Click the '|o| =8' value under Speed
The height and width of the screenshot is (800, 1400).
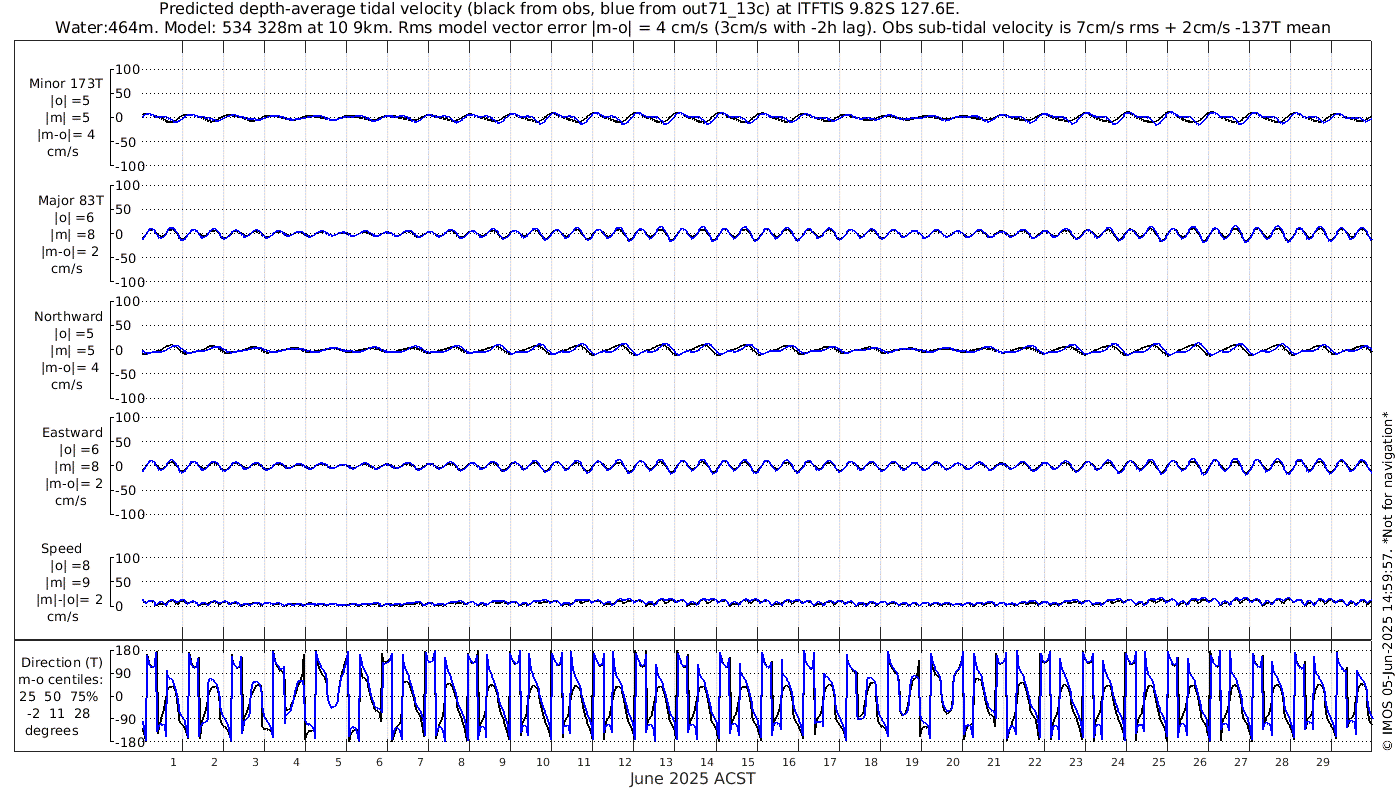pos(70,565)
